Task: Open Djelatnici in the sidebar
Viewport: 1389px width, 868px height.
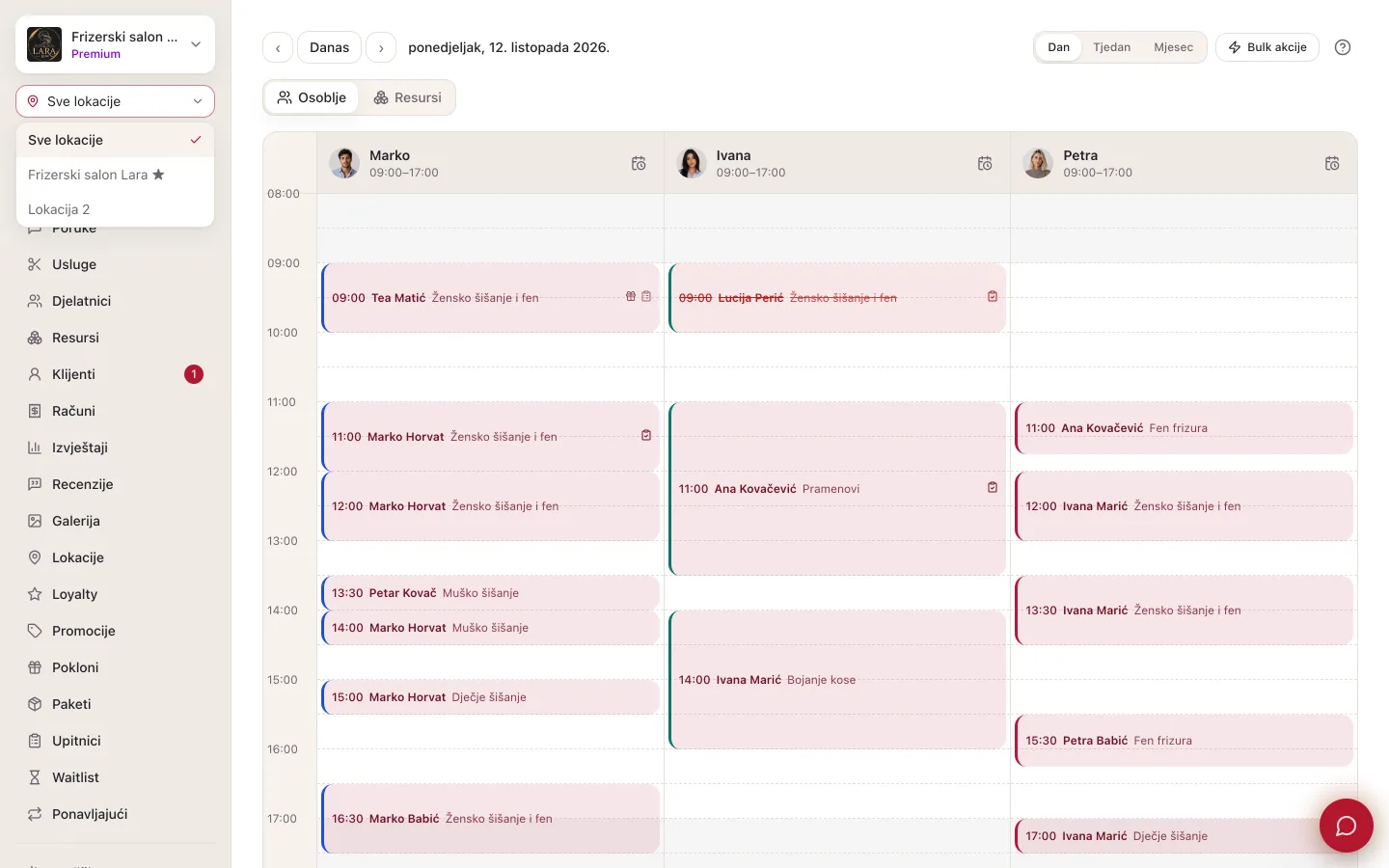Action: tap(116, 301)
